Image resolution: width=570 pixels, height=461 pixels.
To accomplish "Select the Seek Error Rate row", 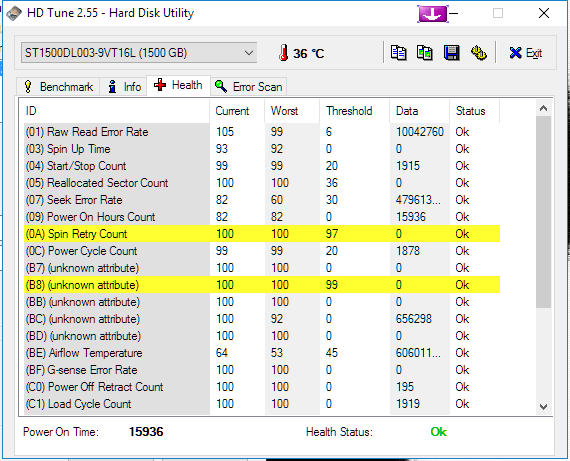I will [262, 200].
